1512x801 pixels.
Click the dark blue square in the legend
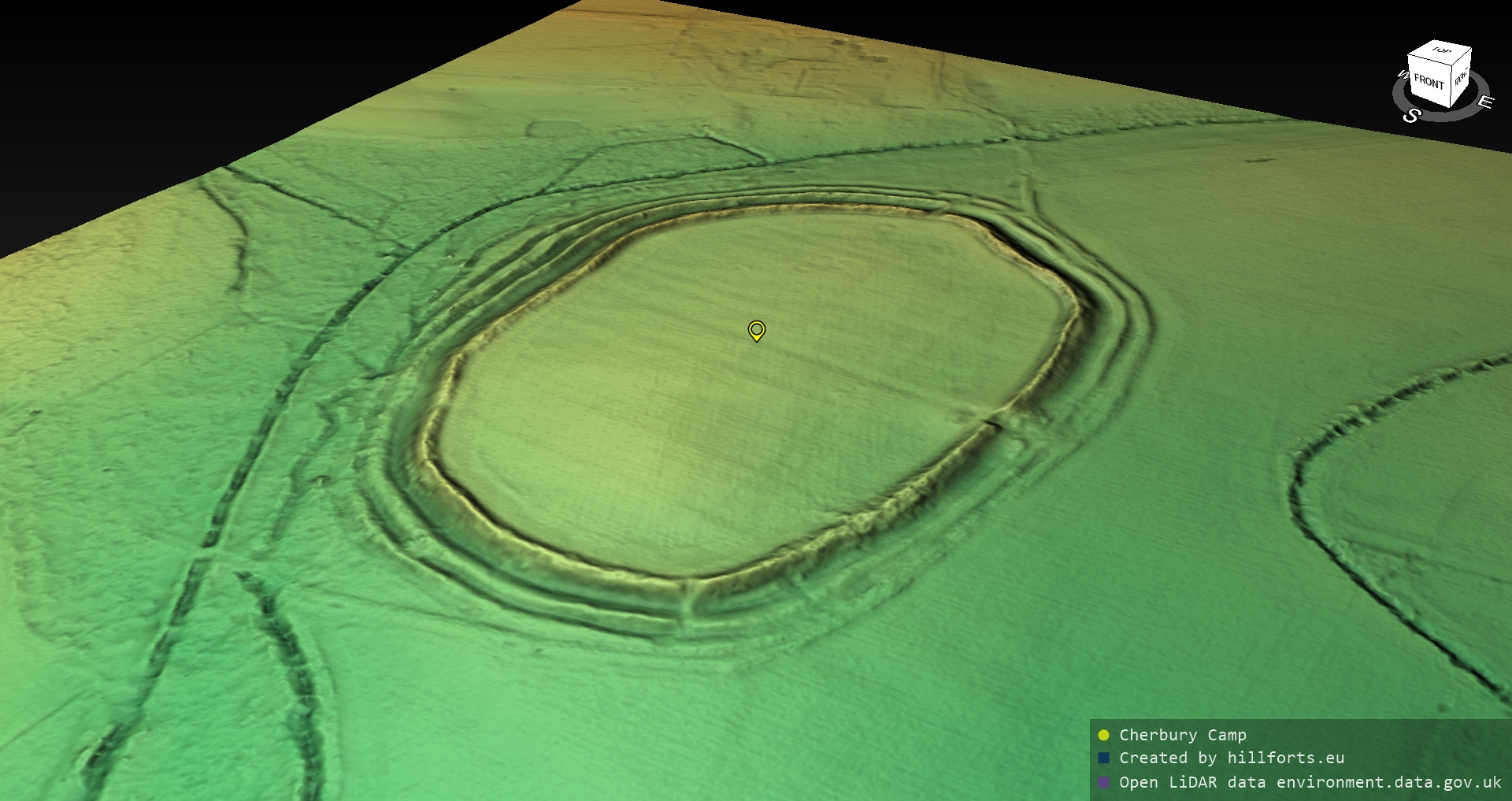[1103, 758]
